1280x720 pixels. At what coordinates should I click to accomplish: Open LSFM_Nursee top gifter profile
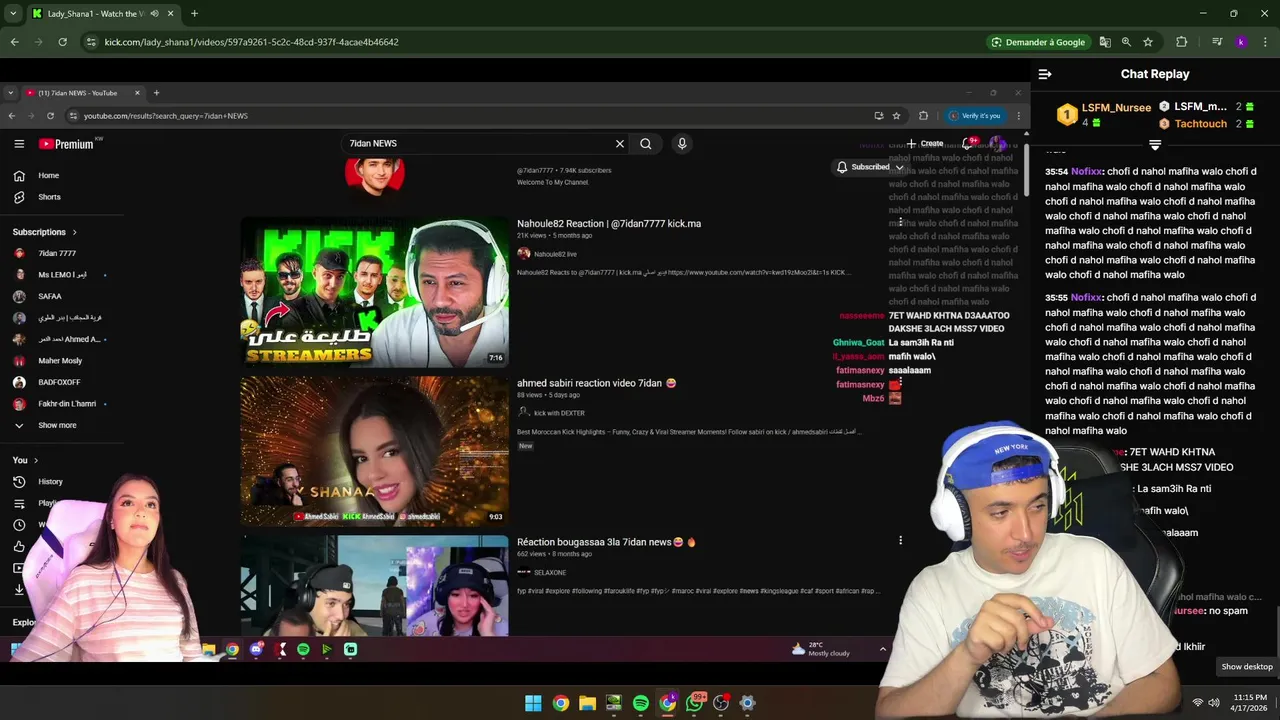point(1116,108)
